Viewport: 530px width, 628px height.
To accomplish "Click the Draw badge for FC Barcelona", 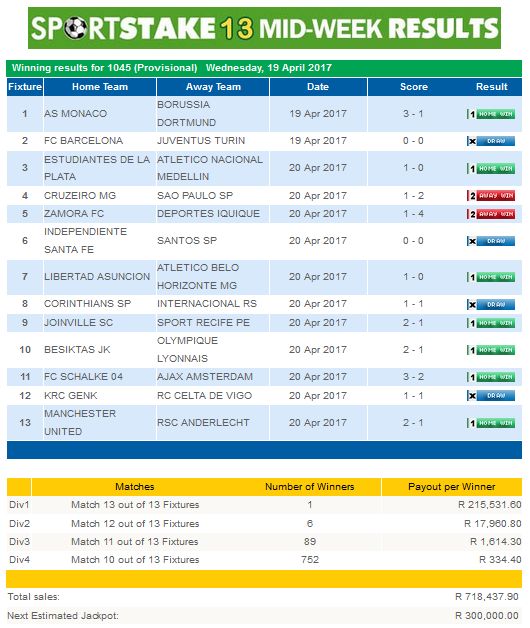I will coord(491,141).
